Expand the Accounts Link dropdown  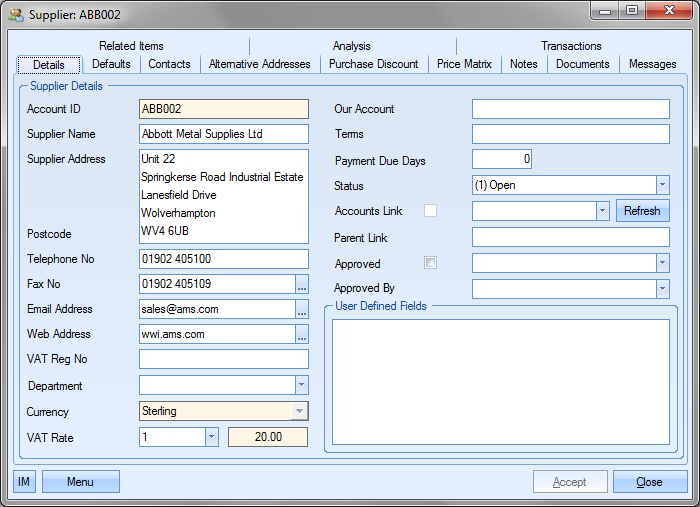[602, 211]
